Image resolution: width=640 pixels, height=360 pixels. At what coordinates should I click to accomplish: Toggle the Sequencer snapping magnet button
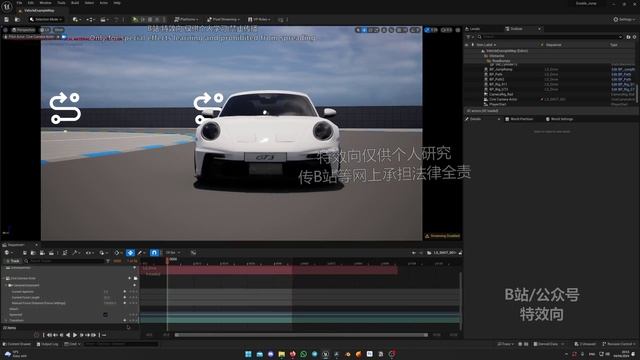[154, 253]
